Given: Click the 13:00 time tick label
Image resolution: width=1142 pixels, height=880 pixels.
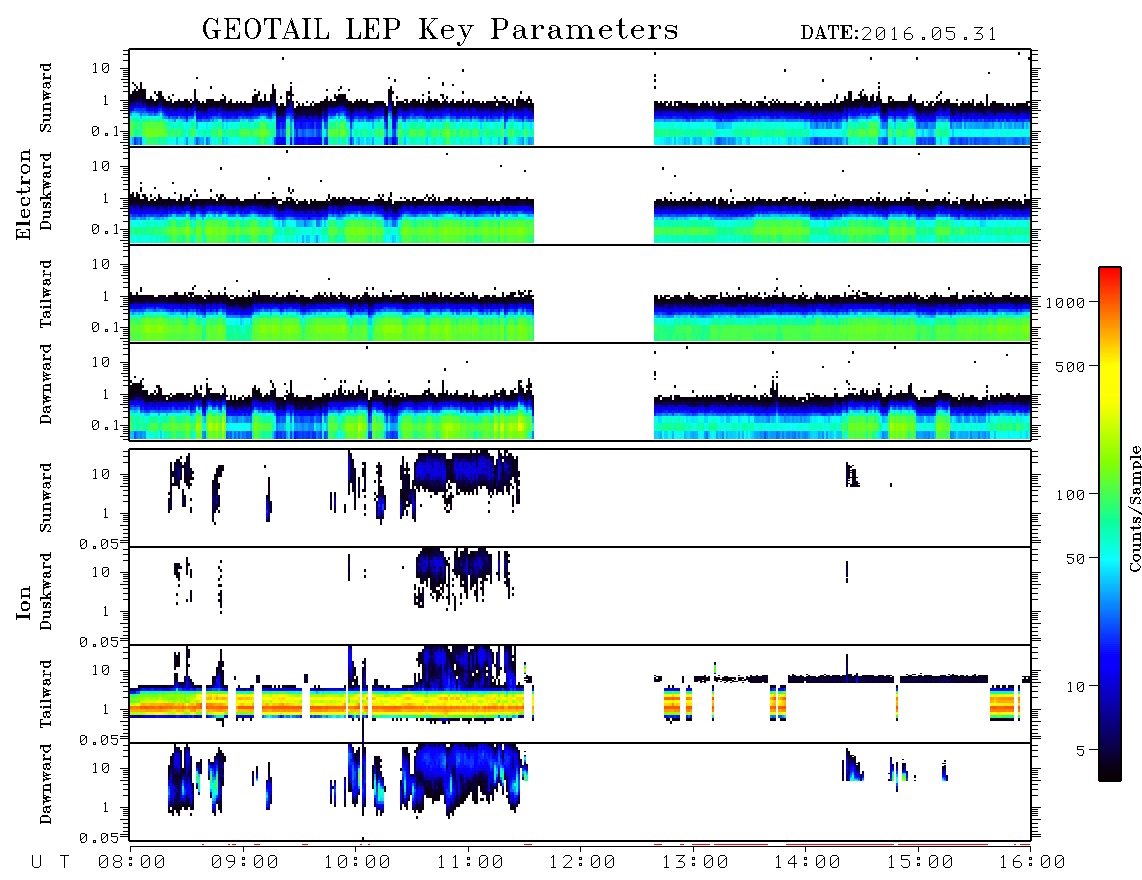Looking at the screenshot, I should (x=695, y=863).
